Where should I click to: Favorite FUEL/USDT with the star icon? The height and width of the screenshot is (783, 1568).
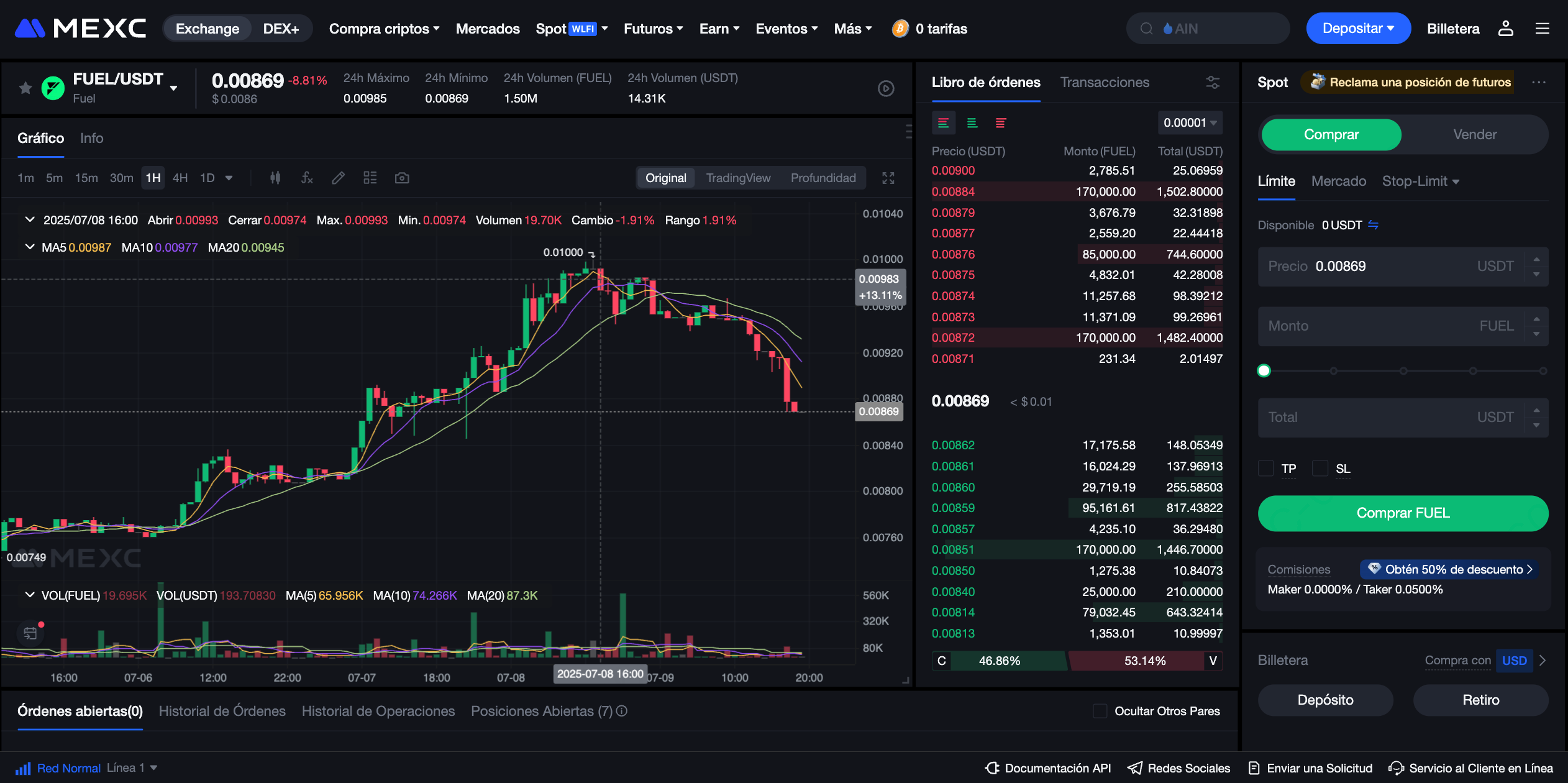pos(25,88)
